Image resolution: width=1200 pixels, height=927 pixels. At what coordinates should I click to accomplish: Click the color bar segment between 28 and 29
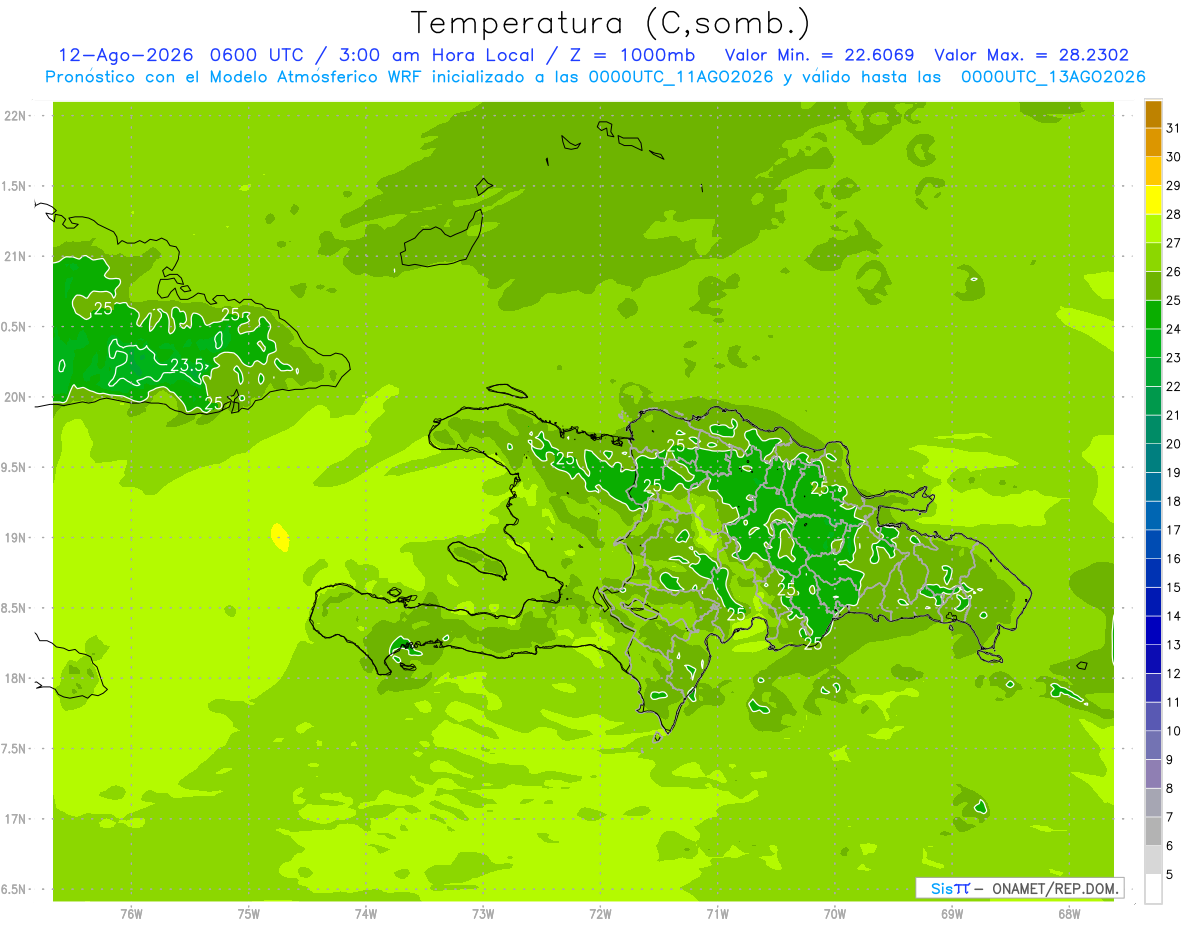pyautogui.click(x=1153, y=200)
